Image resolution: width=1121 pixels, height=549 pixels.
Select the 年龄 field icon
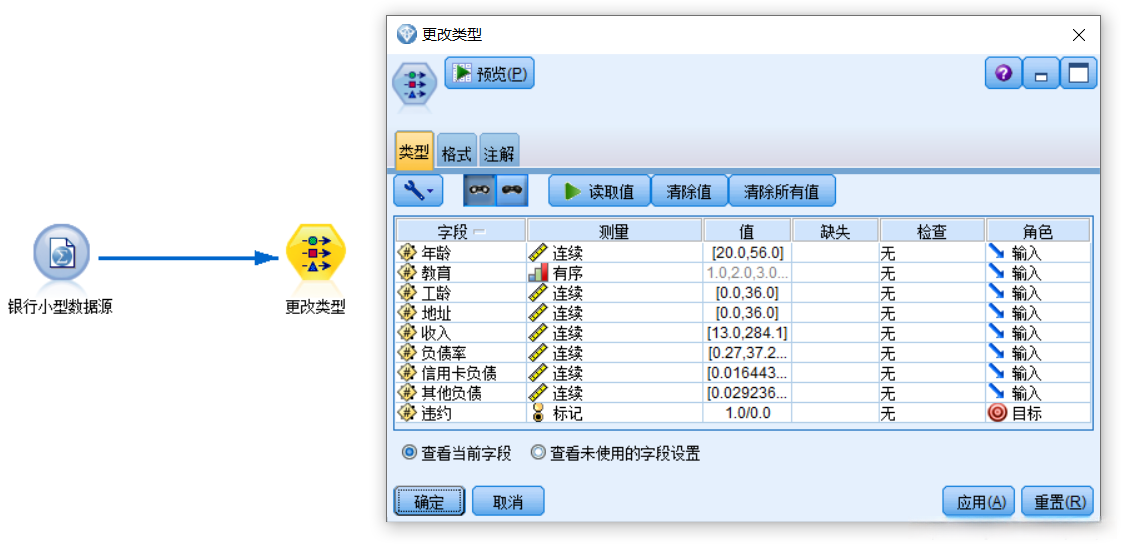pyautogui.click(x=408, y=253)
